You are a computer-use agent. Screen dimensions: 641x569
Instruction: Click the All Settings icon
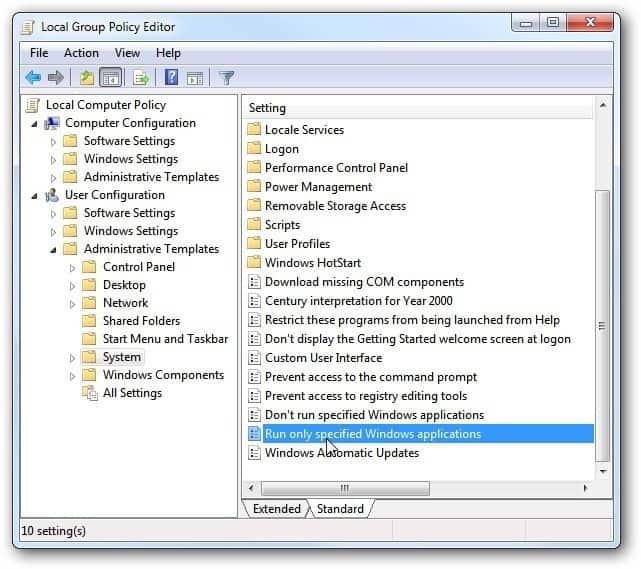(90, 393)
